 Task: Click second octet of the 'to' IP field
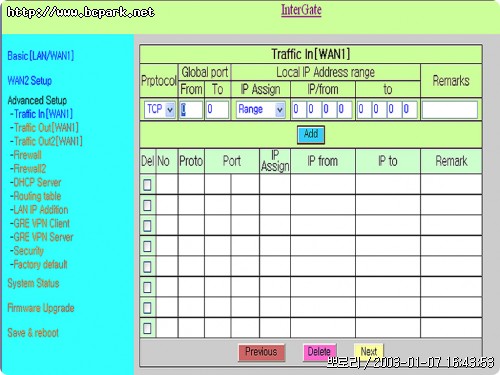coord(379,109)
